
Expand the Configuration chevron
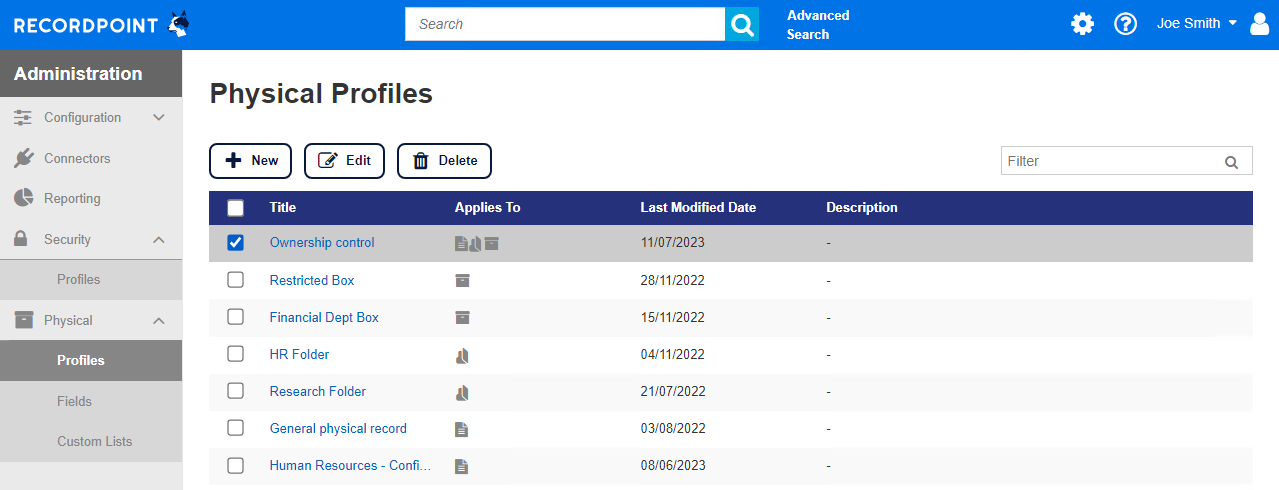158,118
